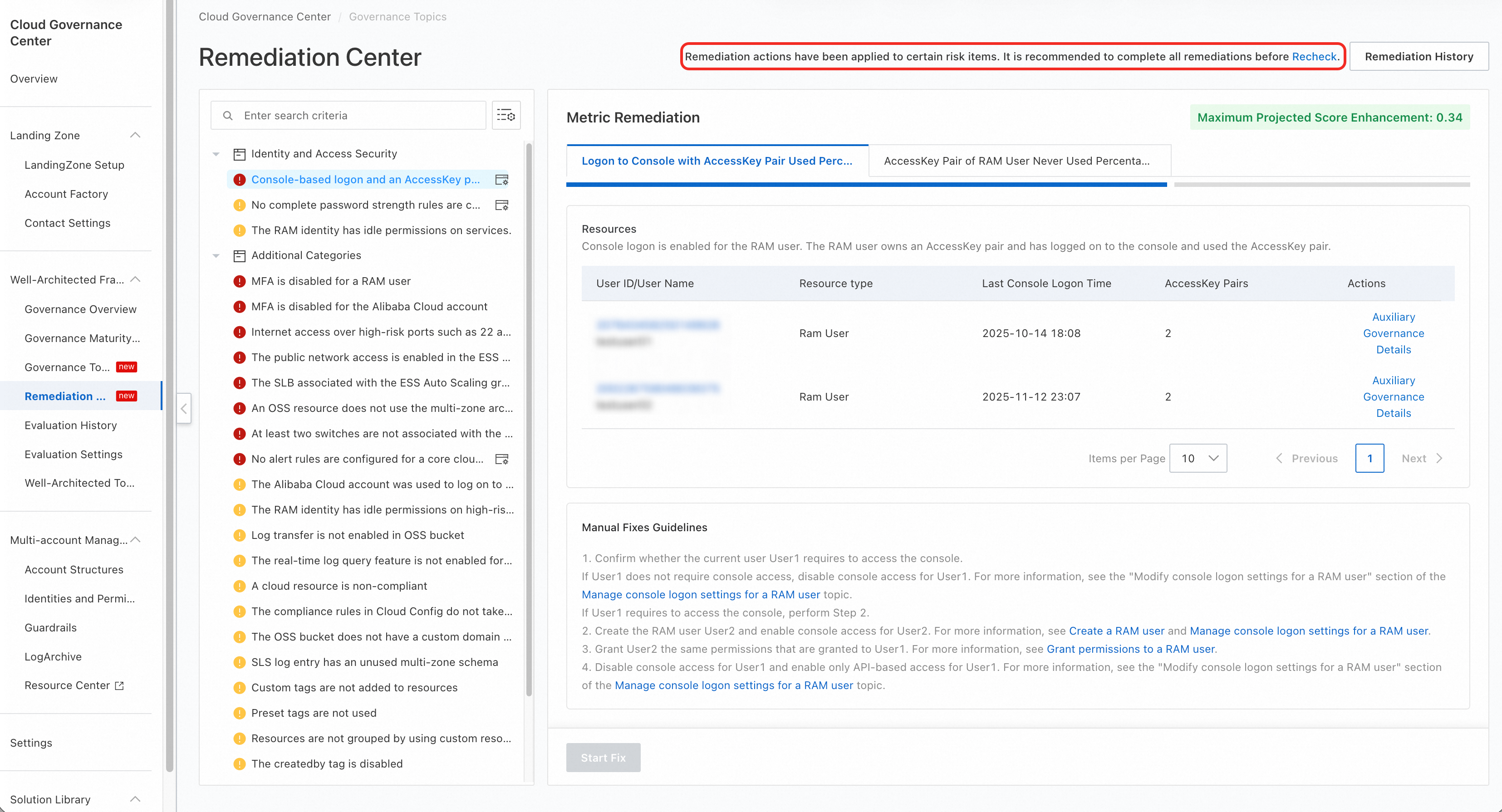Open Evaluation History in the sidebar
1502x812 pixels.
pos(70,425)
